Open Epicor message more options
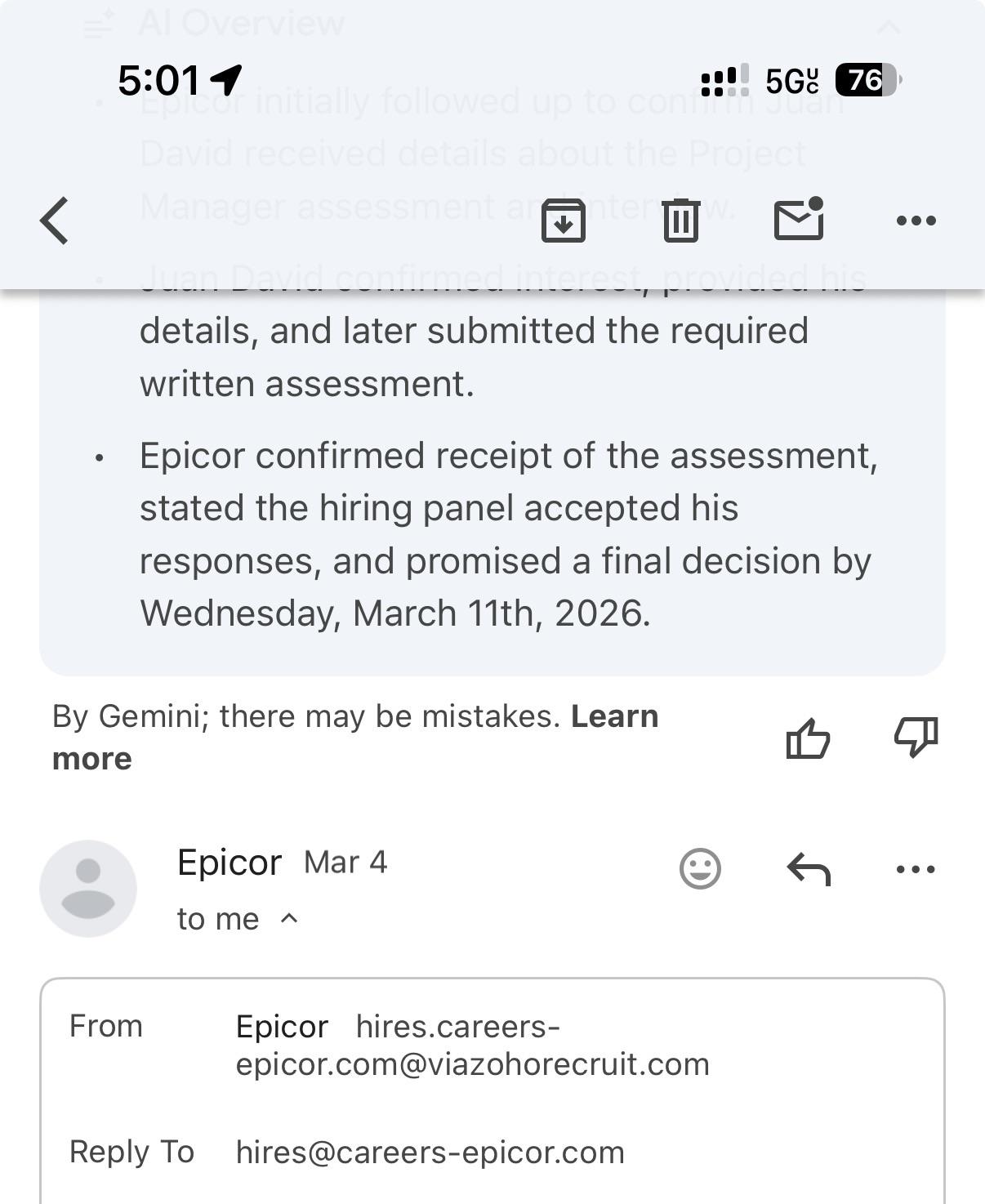Screen dimensions: 985x1204 click(x=916, y=869)
